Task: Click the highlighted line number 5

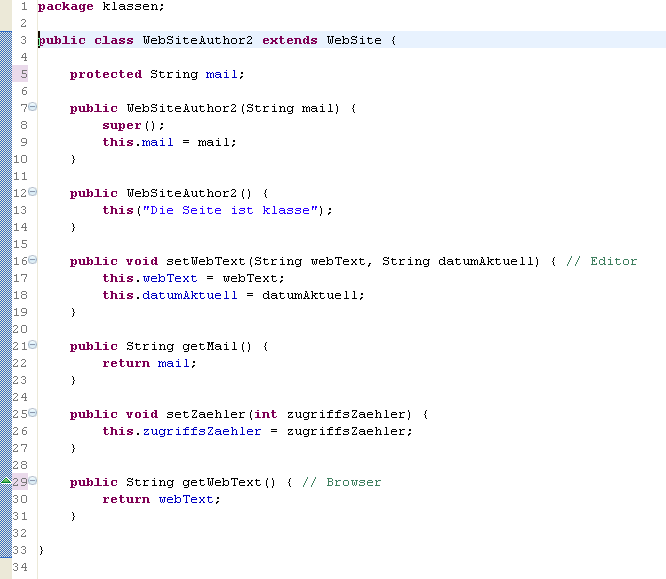Action: (24, 74)
